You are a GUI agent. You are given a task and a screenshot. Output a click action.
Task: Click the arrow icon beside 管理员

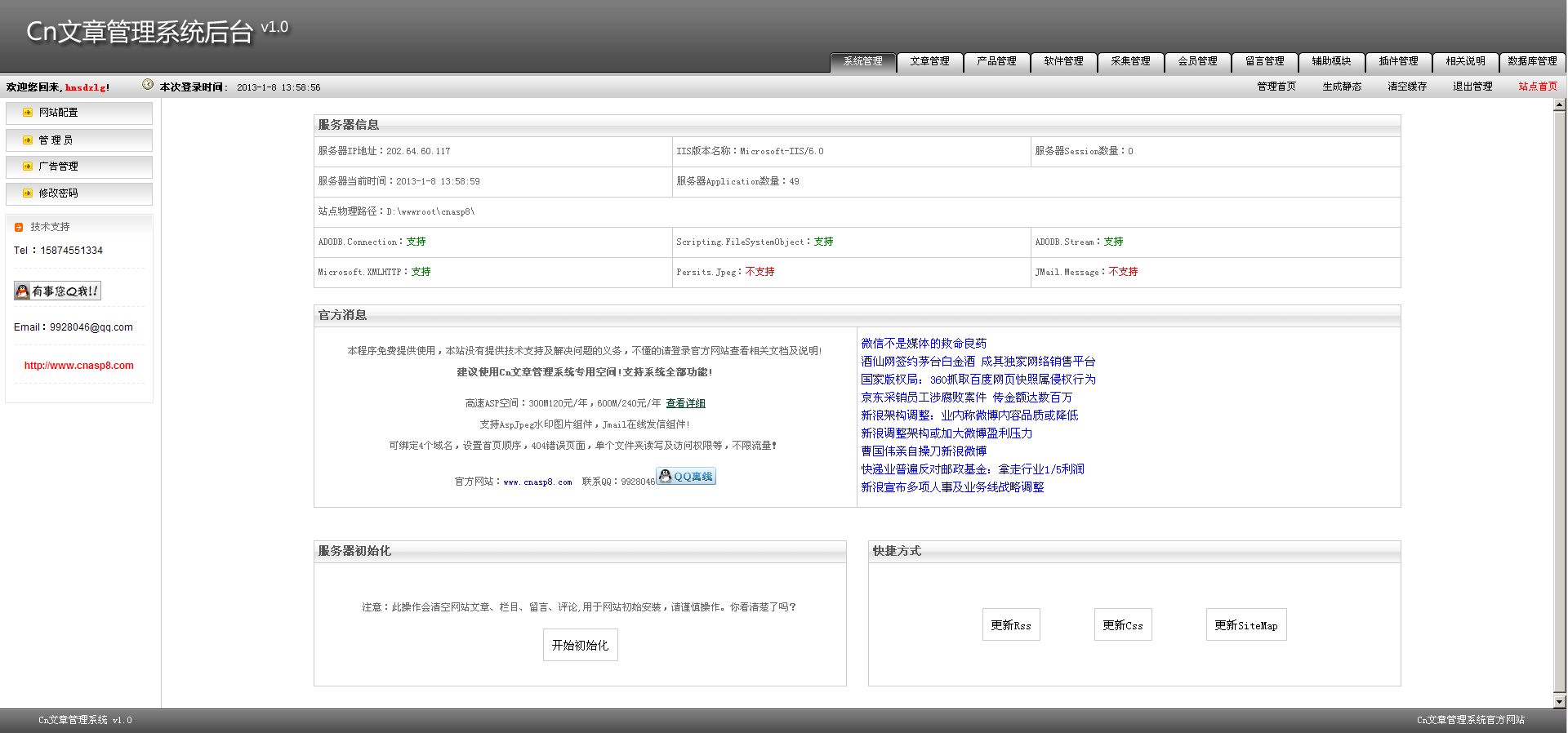pos(28,140)
